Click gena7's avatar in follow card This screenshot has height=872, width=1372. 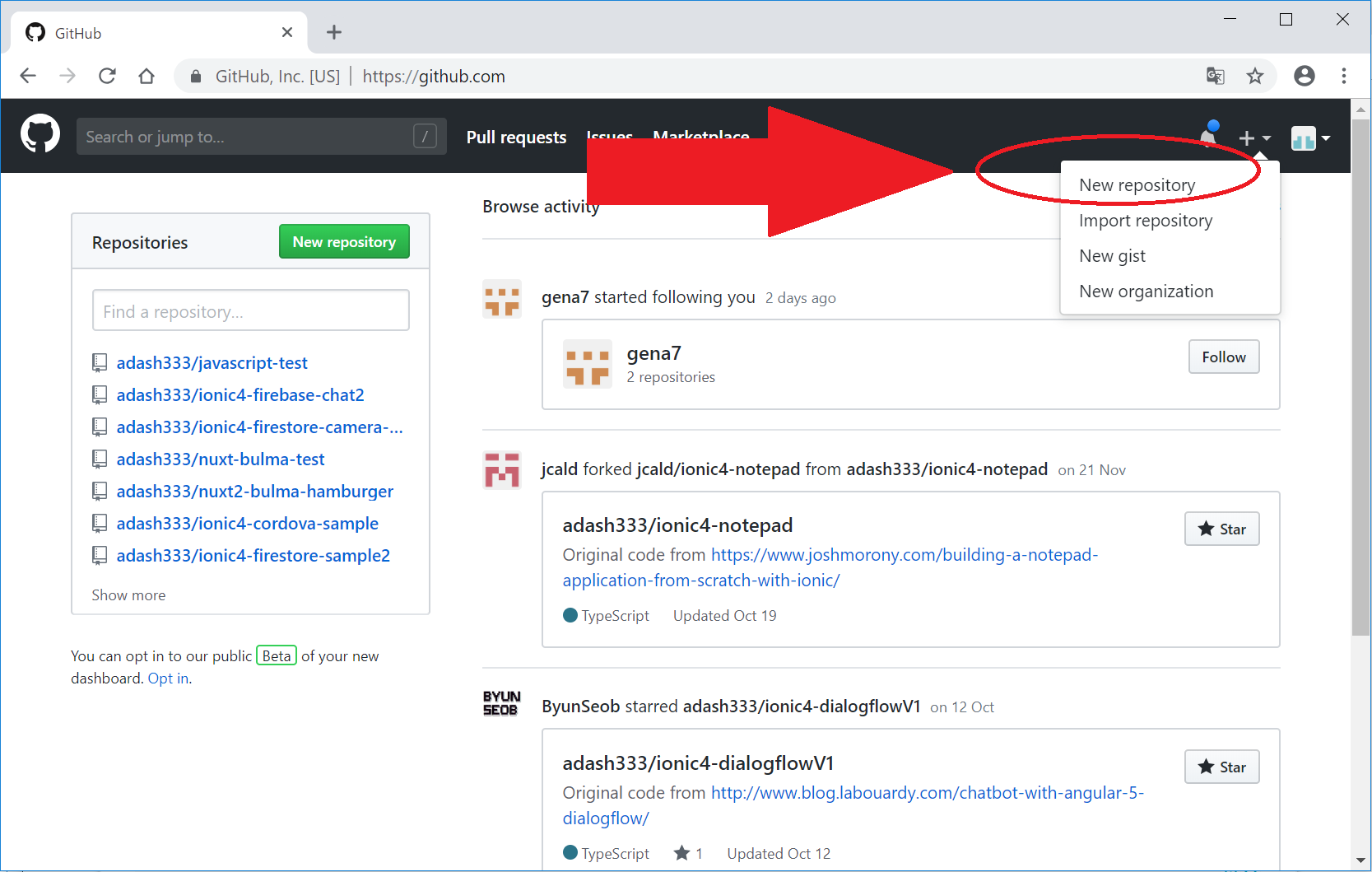pyautogui.click(x=587, y=364)
